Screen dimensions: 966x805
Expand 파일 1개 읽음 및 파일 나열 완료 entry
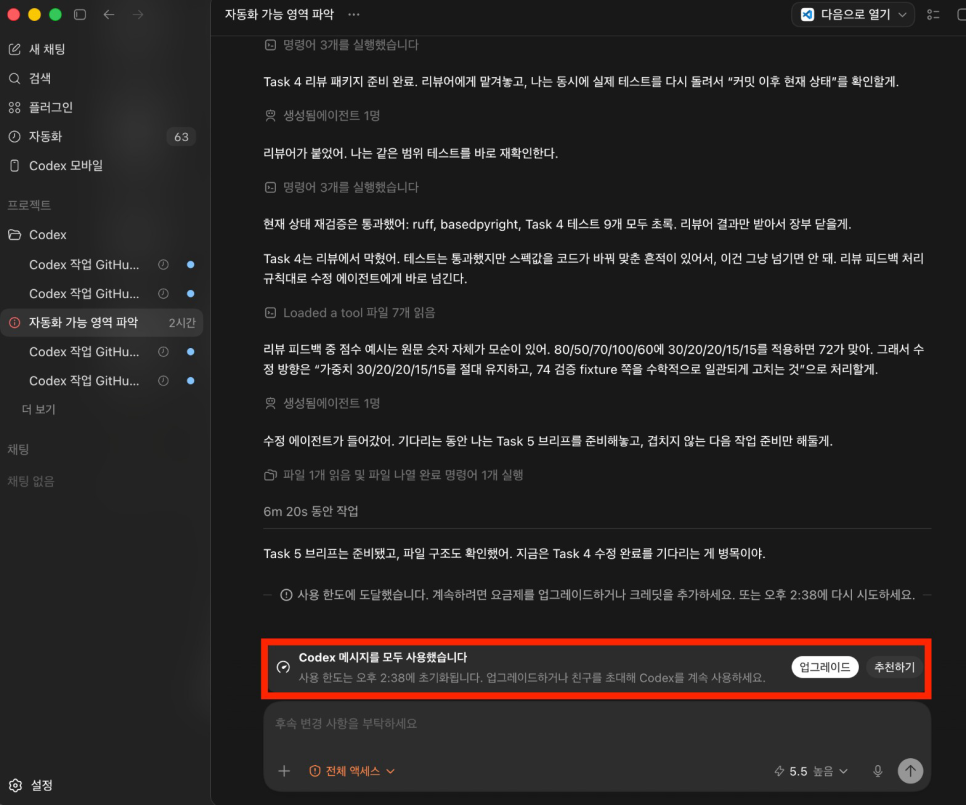pyautogui.click(x=394, y=475)
